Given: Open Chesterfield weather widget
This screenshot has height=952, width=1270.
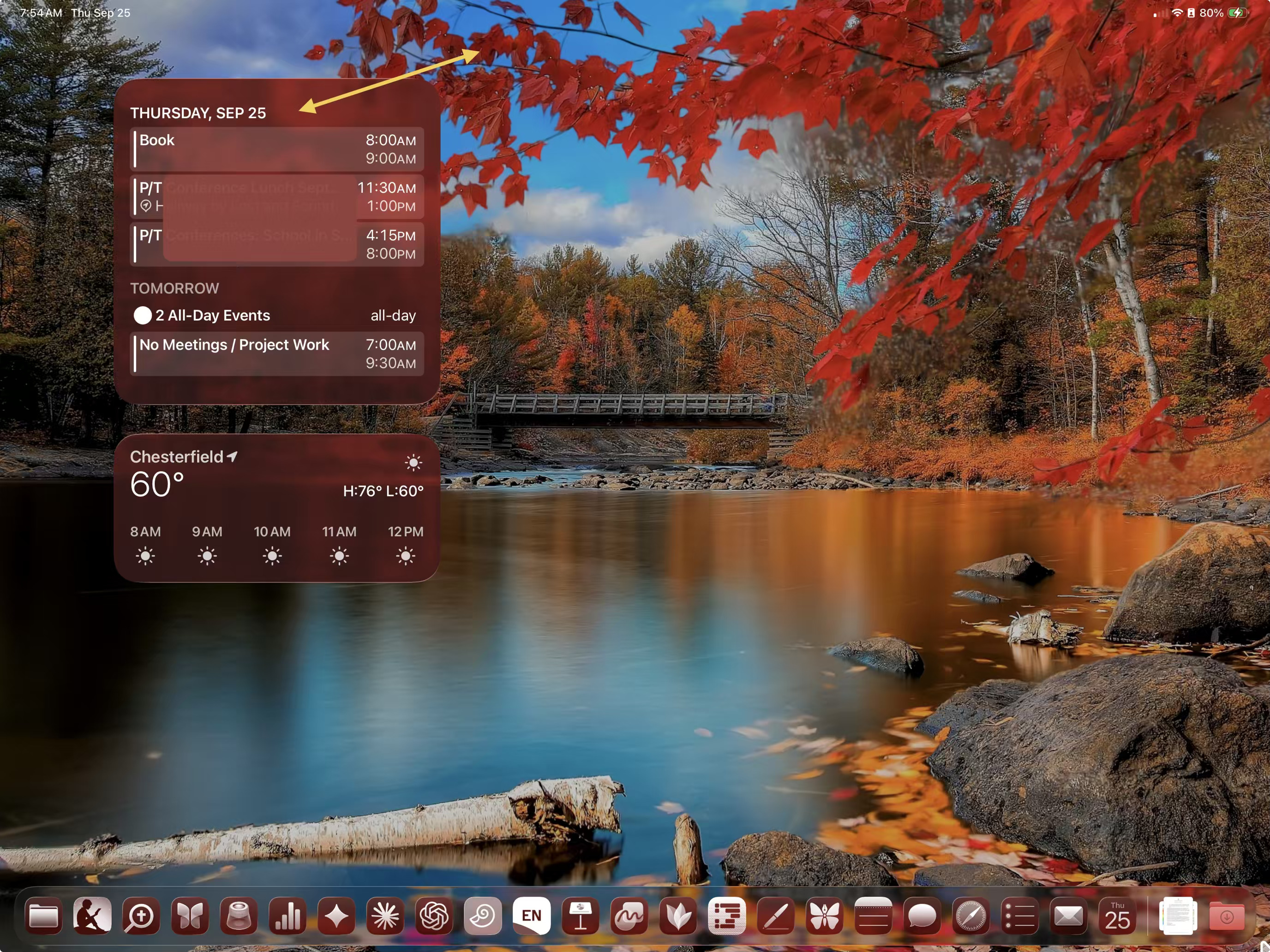Looking at the screenshot, I should pos(277,508).
